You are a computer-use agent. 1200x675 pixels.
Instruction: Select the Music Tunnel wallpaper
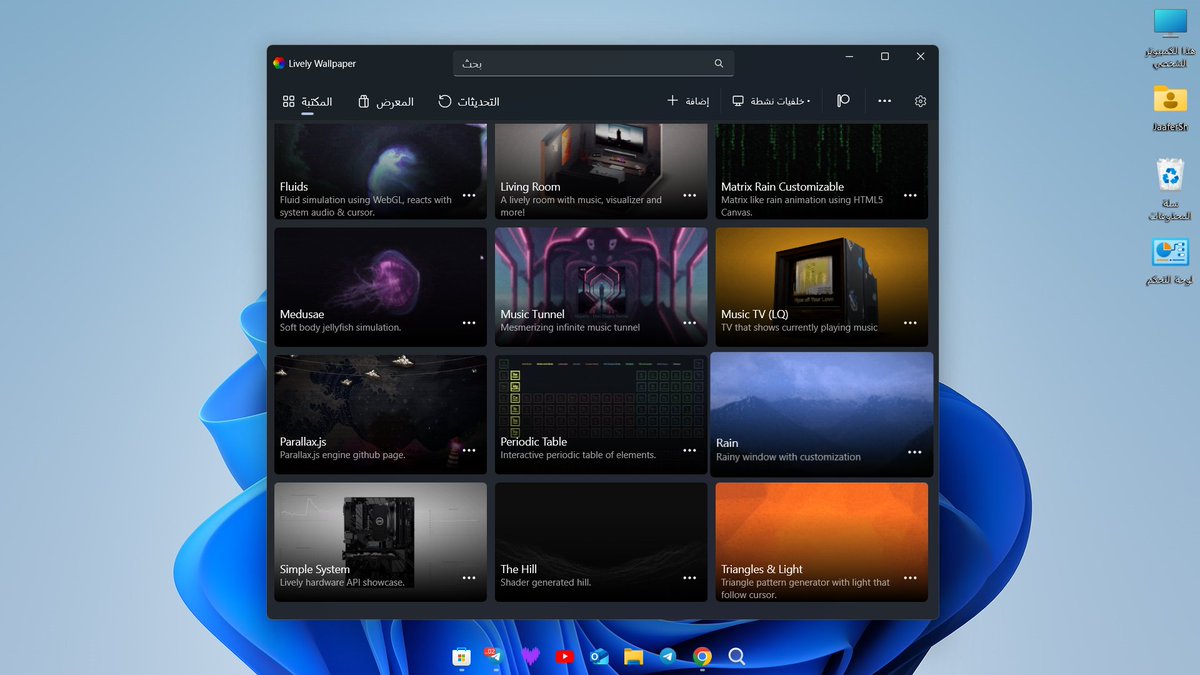point(601,287)
